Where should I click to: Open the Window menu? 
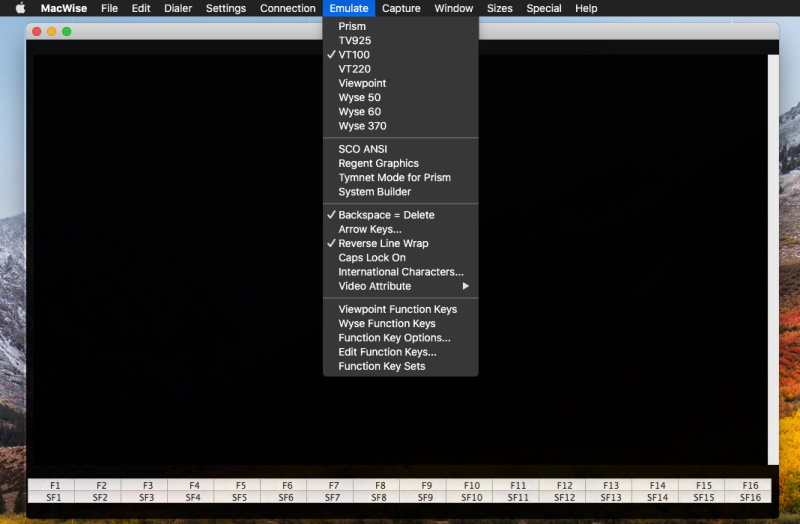454,8
